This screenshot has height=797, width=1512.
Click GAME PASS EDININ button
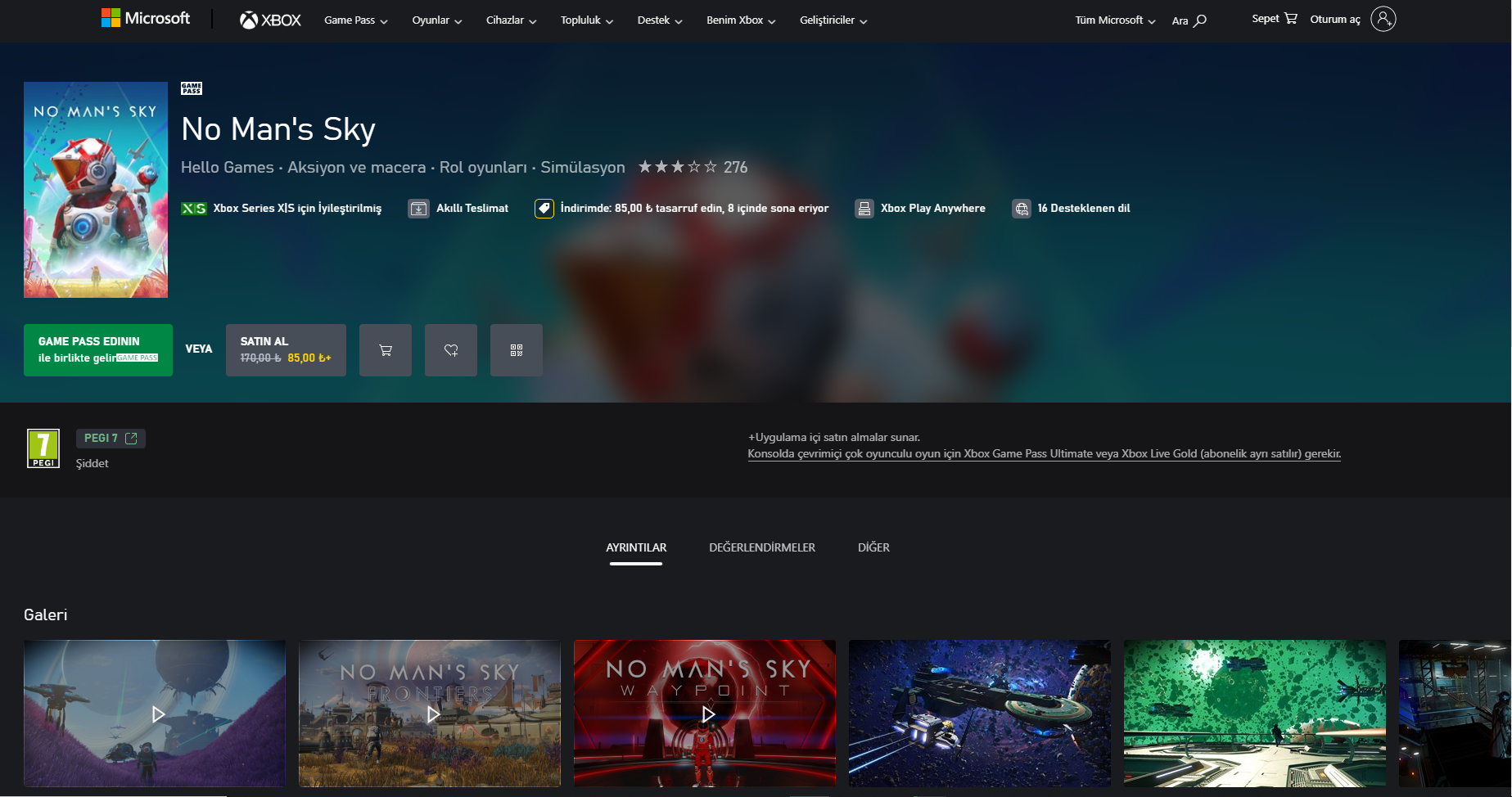[x=98, y=350]
